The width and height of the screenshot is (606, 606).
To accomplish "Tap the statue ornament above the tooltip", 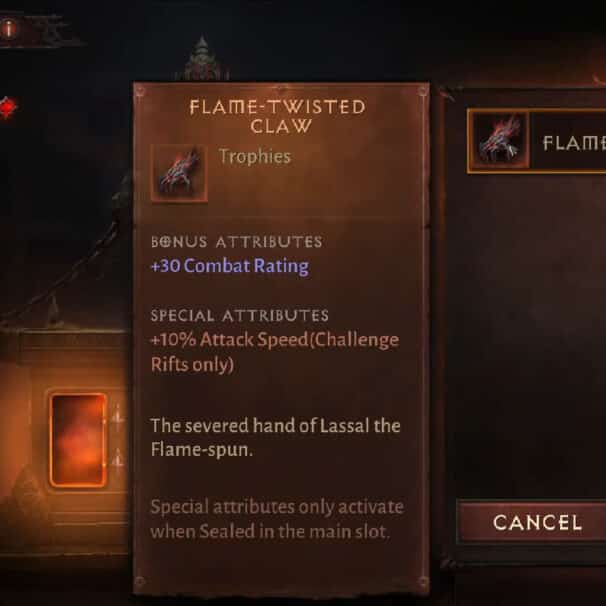I will click(201, 58).
